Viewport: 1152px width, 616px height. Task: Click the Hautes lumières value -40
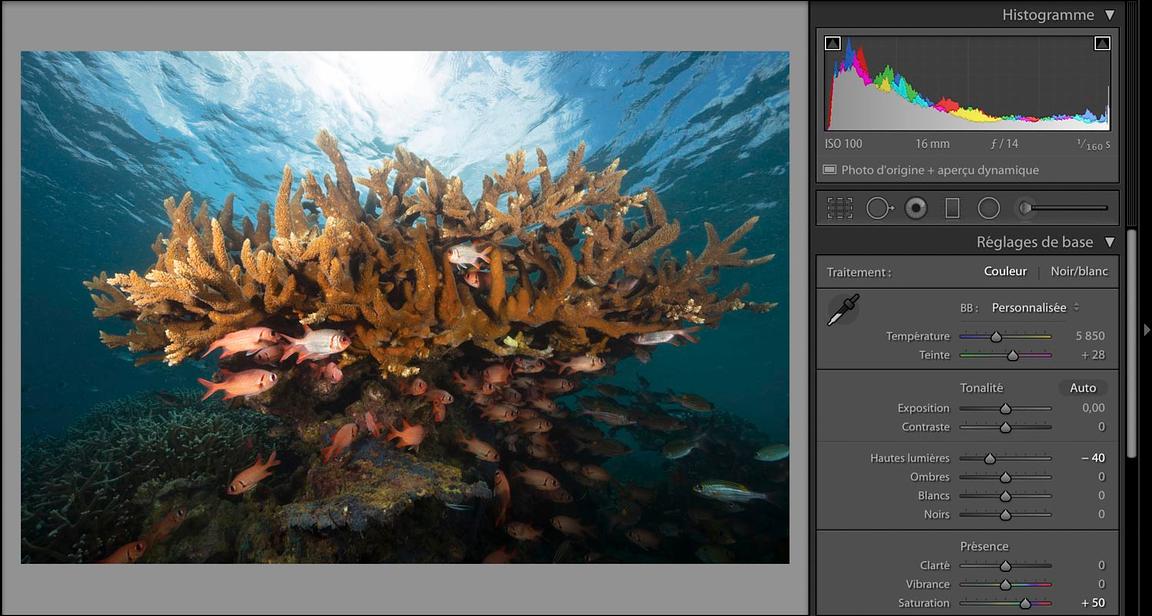point(1092,458)
